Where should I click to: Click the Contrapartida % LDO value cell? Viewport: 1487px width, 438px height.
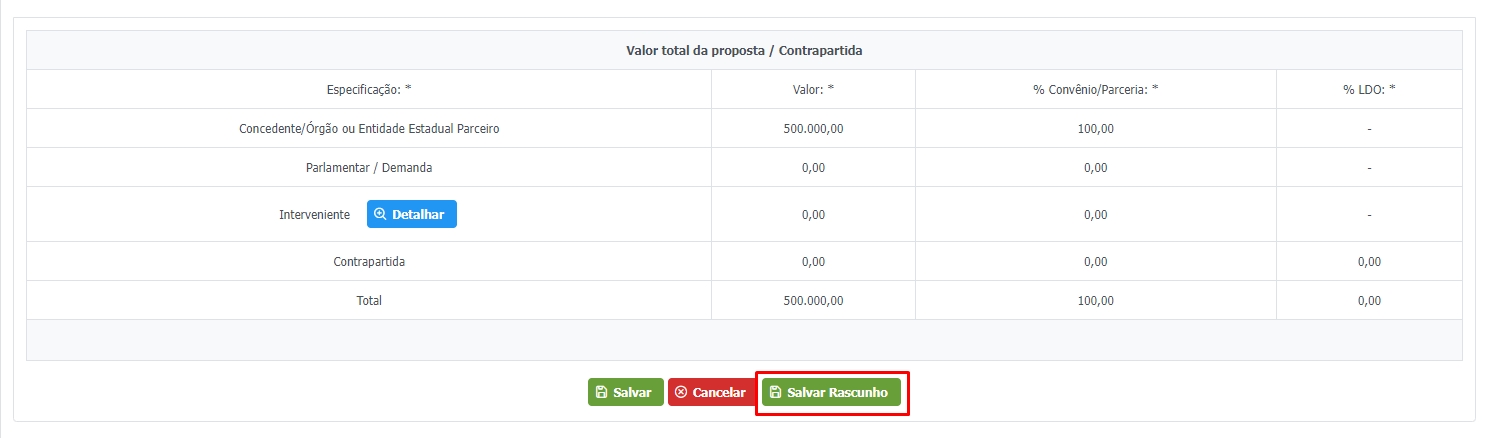click(x=1369, y=262)
